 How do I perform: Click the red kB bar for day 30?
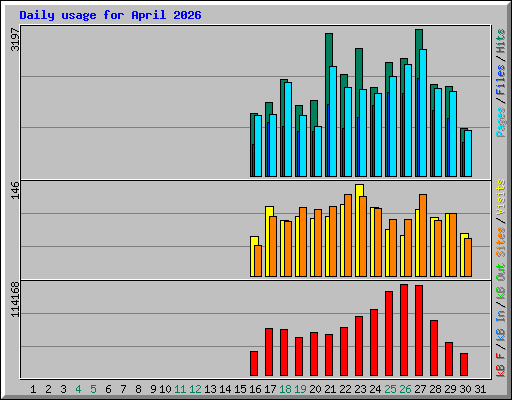click(464, 364)
